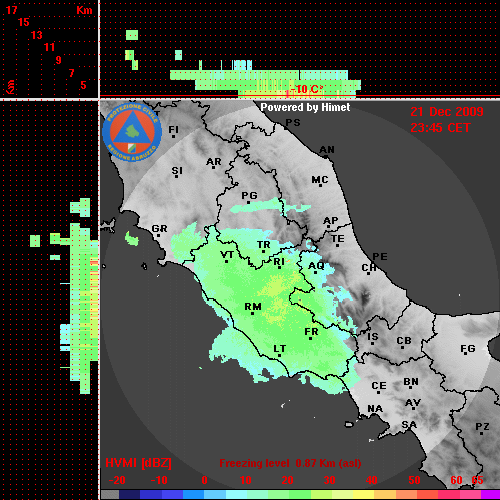Click the SI city label on the map

[x=177, y=171]
